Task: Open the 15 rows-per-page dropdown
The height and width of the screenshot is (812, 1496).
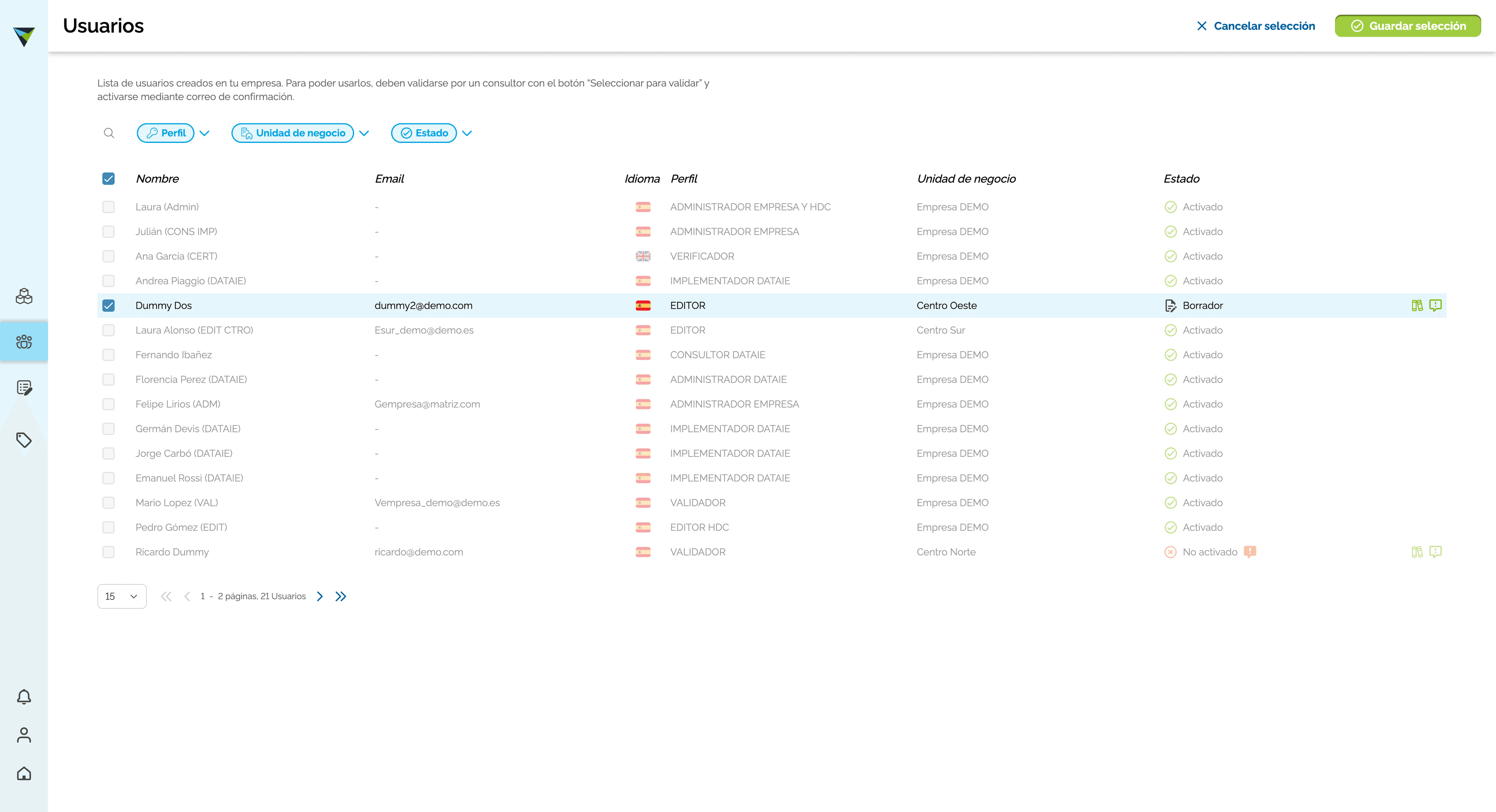Action: tap(122, 596)
